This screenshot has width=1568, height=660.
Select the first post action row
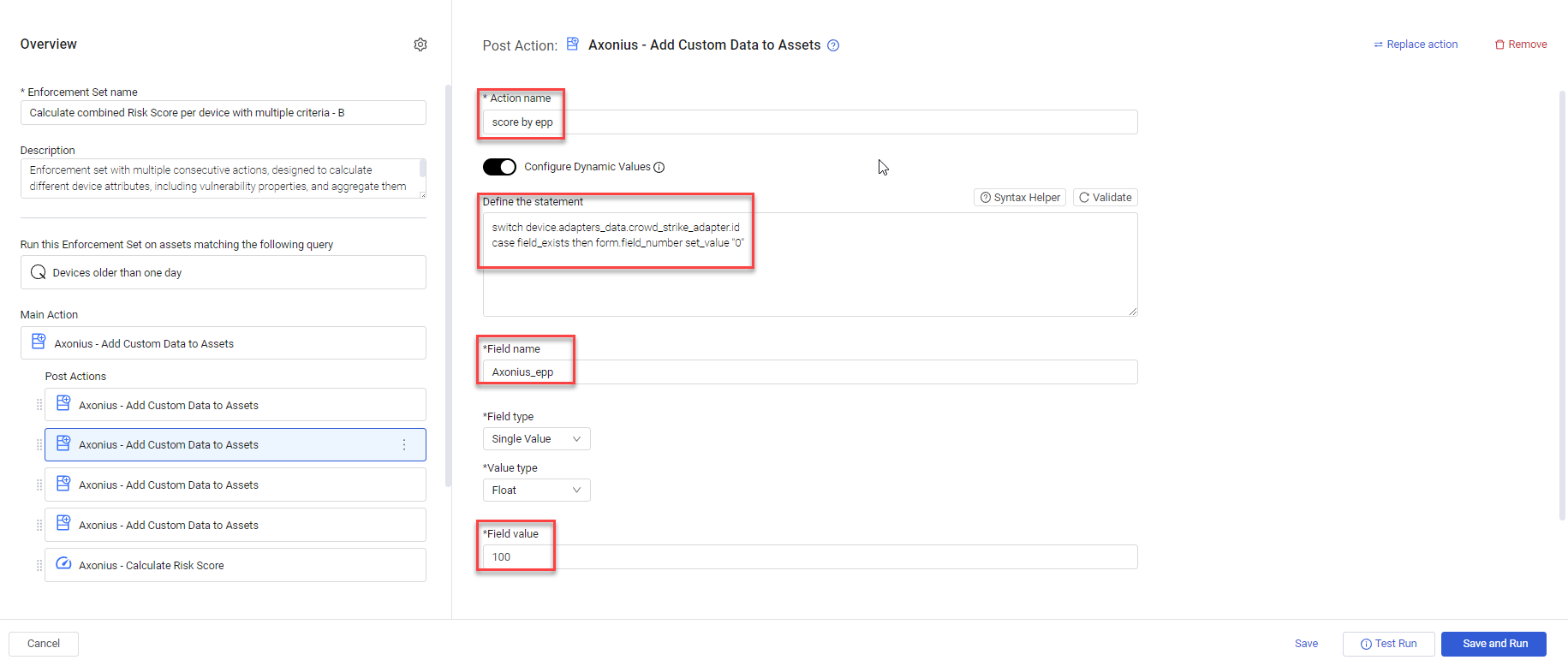click(x=235, y=405)
